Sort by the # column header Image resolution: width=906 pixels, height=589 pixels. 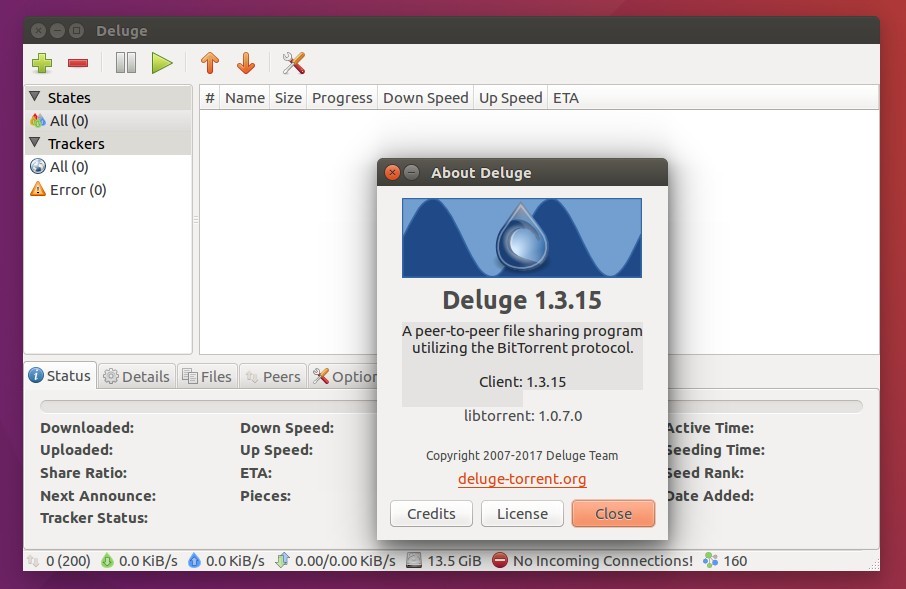[x=210, y=98]
